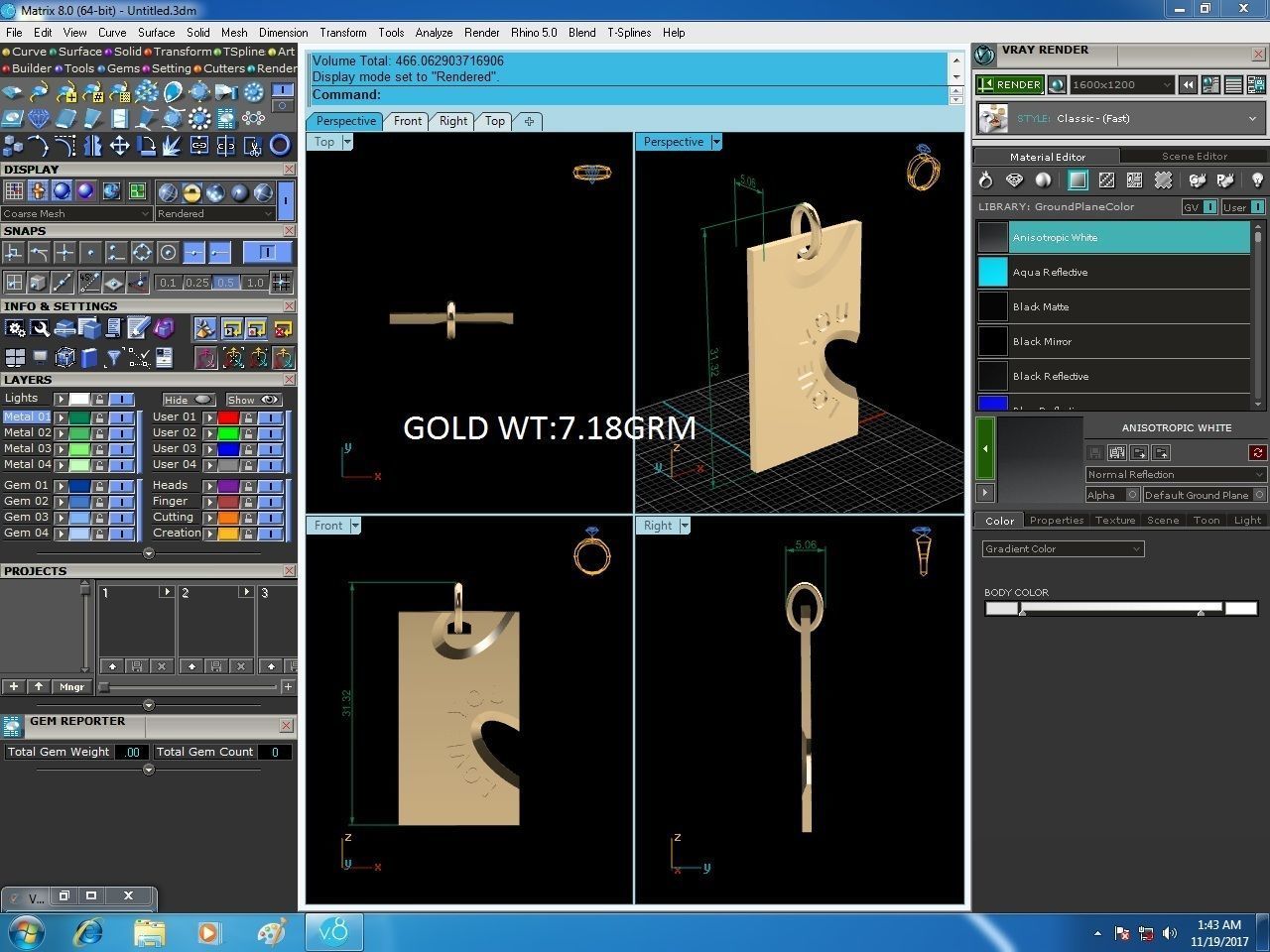Click the blue gem diamond tool icon

39,120
